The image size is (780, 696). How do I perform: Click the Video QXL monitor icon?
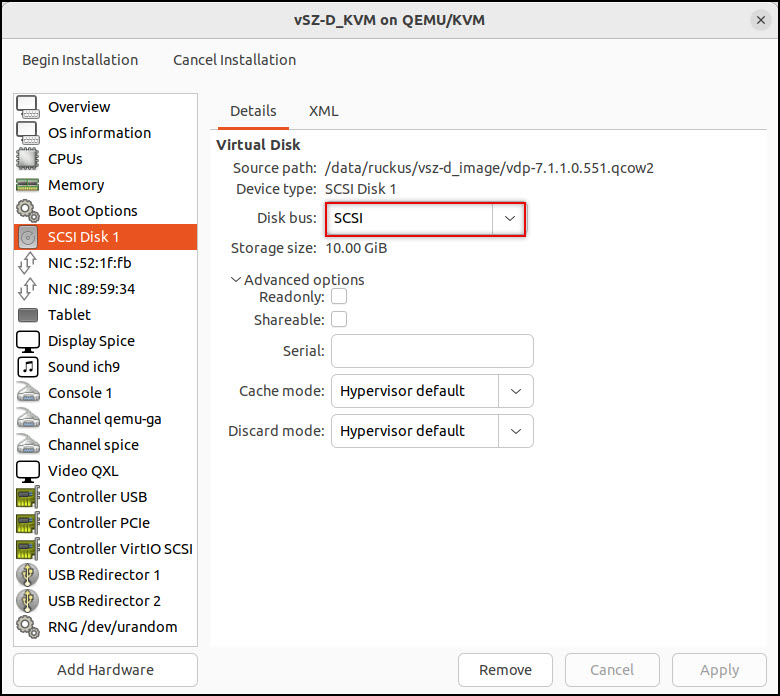[28, 471]
